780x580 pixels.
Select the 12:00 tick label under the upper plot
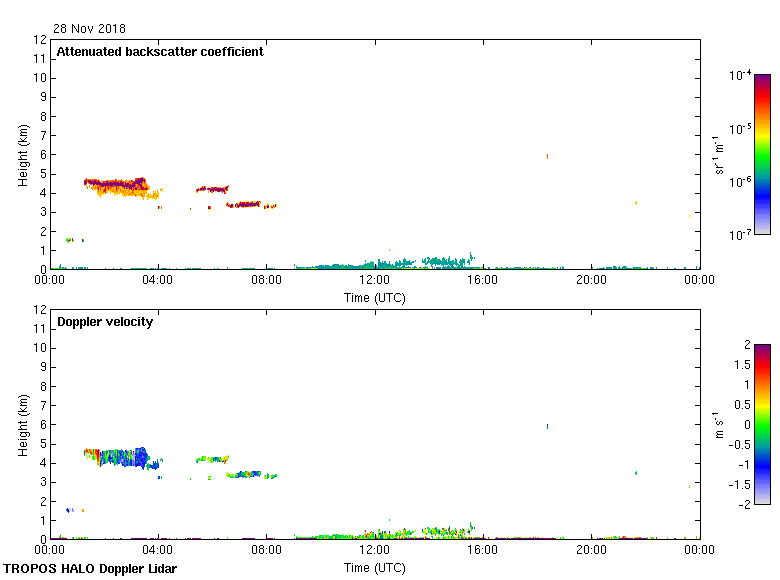click(375, 281)
